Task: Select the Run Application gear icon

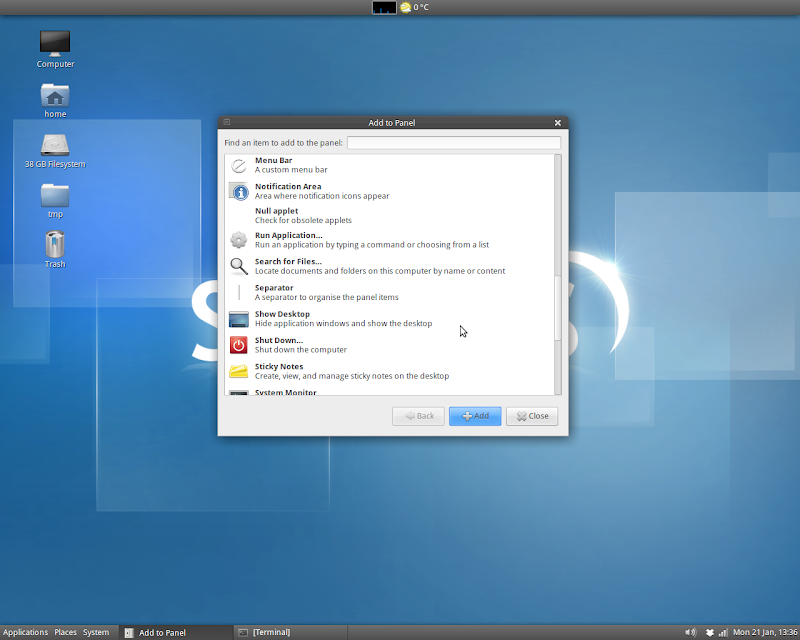Action: click(238, 240)
